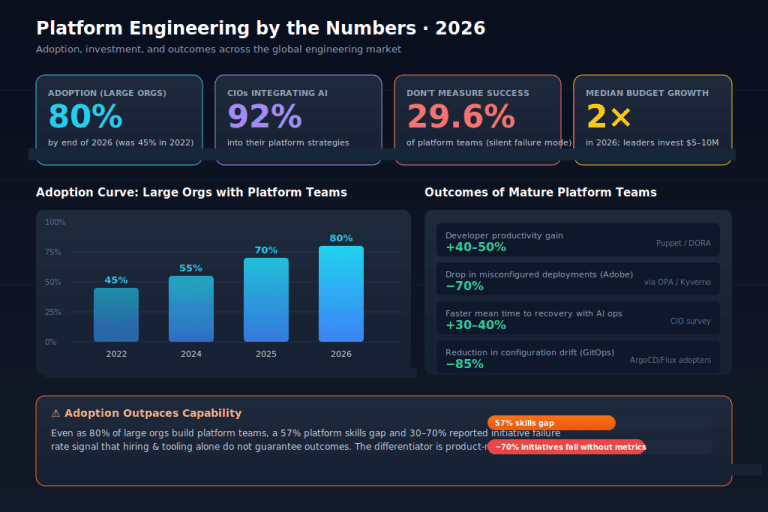Select the 2022 bar in the adoption chart
Image resolution: width=768 pixels, height=512 pixels.
pyautogui.click(x=116, y=315)
